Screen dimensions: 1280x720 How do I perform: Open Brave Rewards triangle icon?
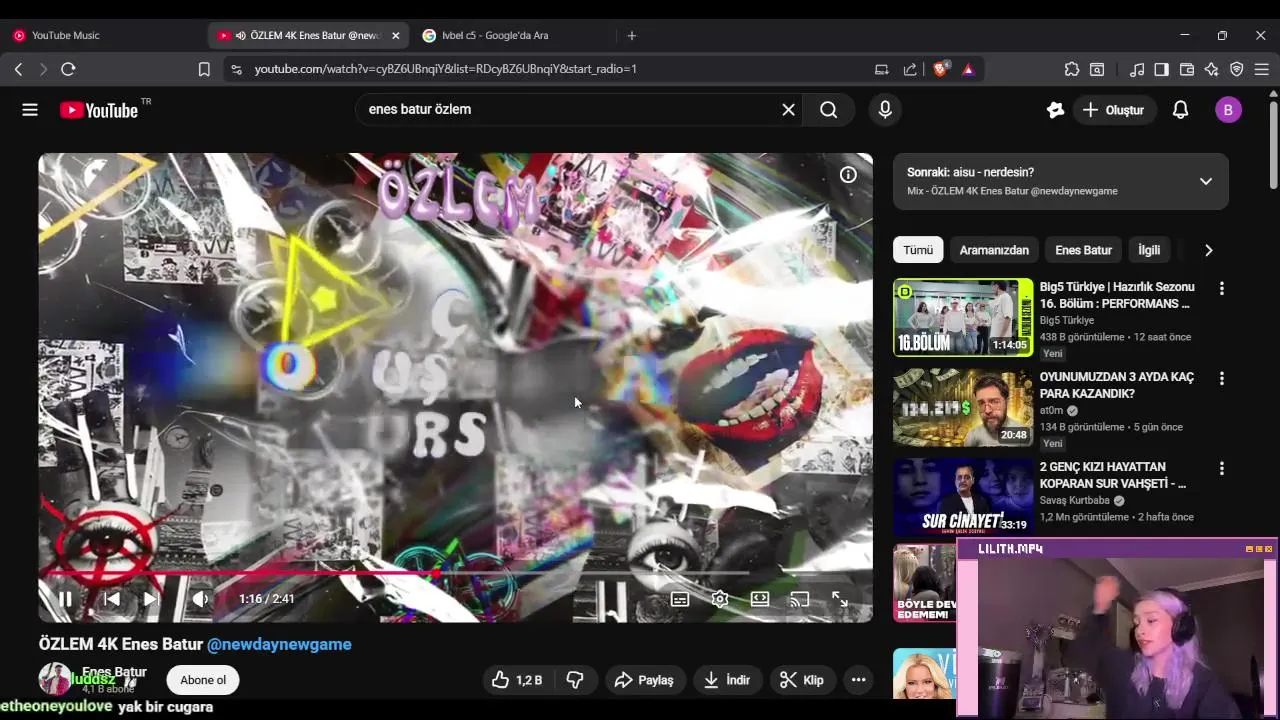[968, 69]
